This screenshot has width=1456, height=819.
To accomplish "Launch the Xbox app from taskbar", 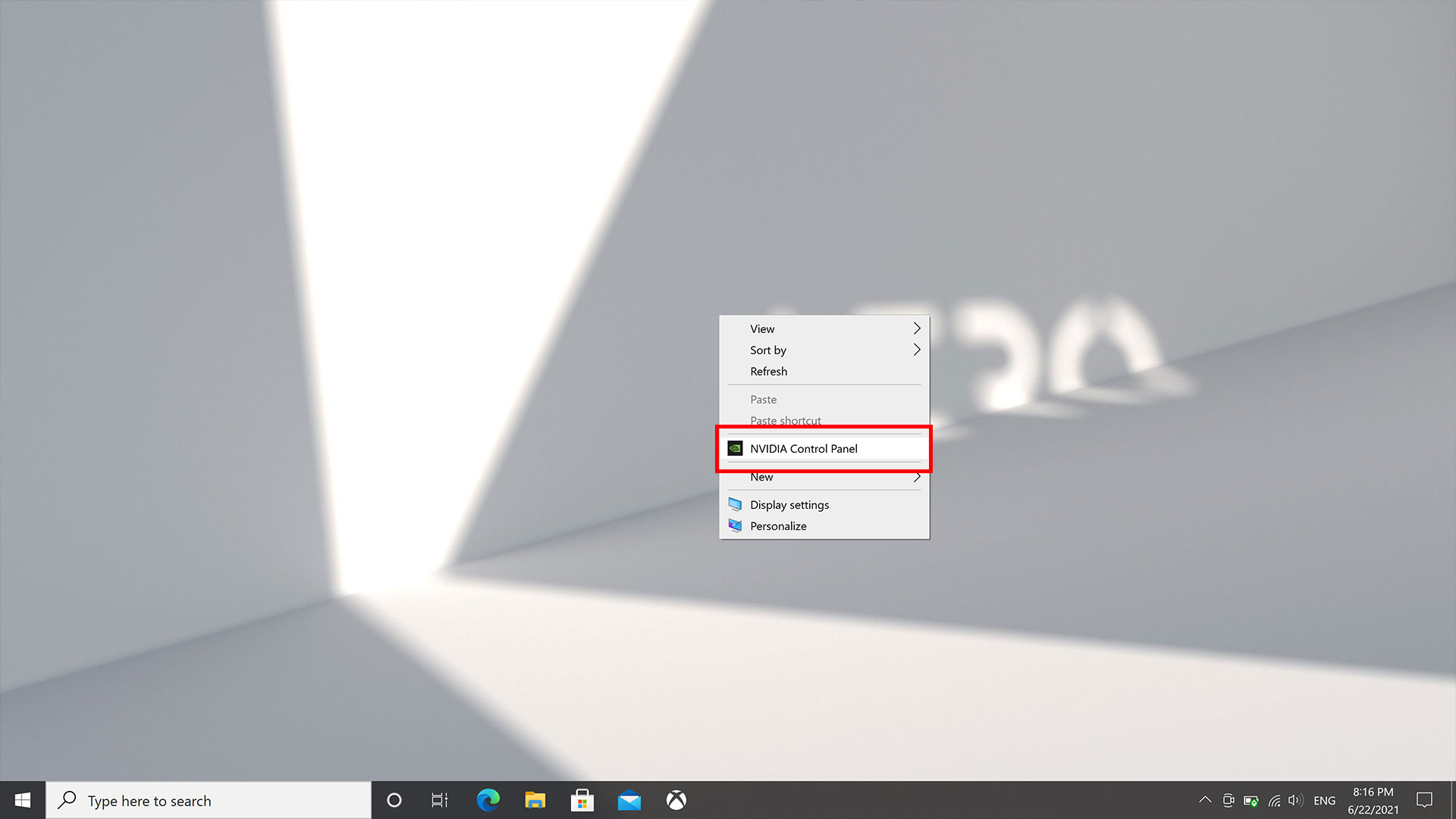I will click(676, 800).
